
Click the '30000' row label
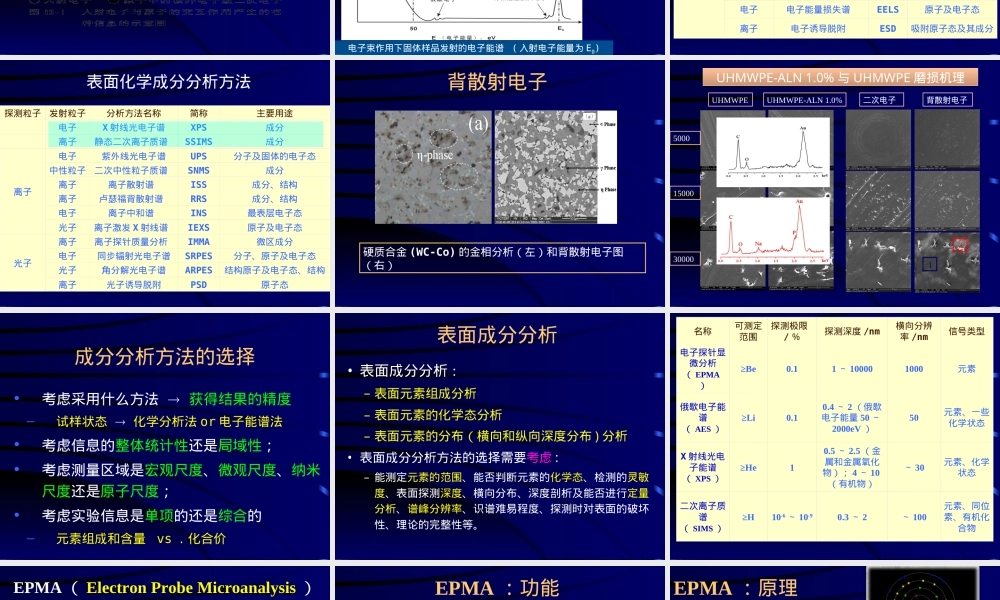(683, 259)
